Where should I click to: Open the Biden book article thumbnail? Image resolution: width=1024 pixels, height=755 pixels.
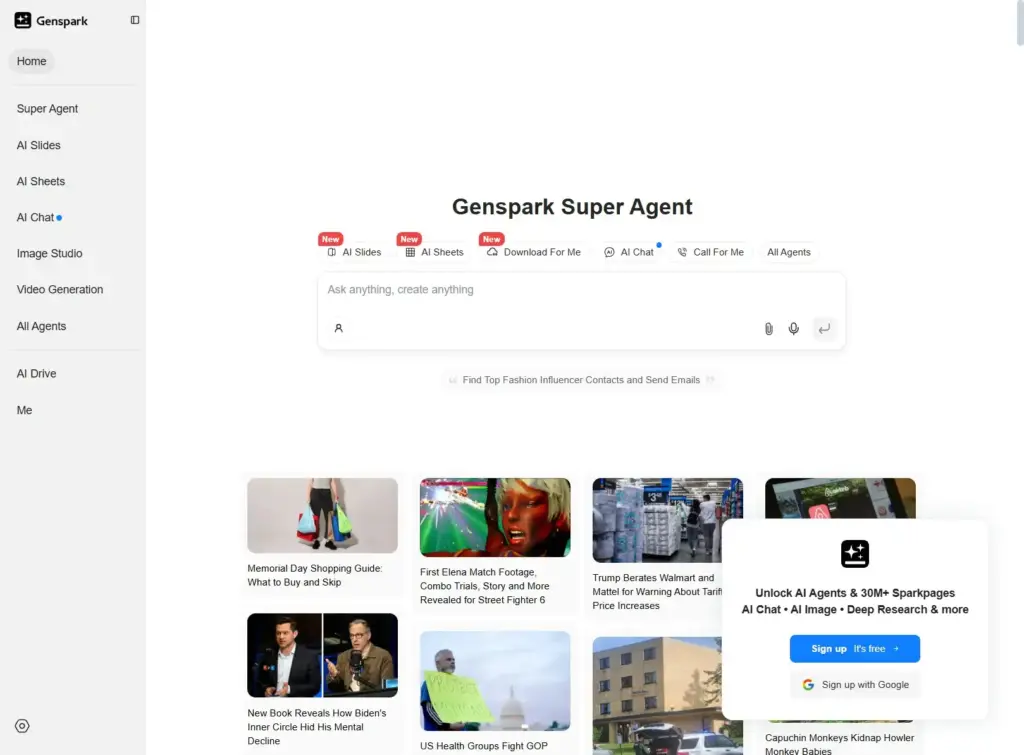tap(323, 655)
